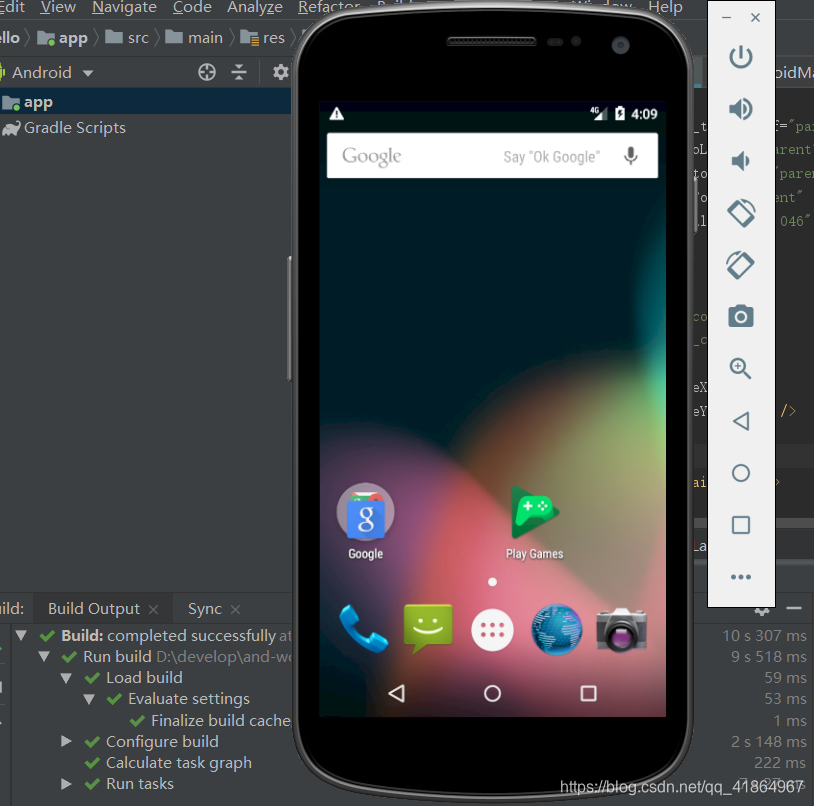Collapse the Build completed successfully node

tap(21, 635)
